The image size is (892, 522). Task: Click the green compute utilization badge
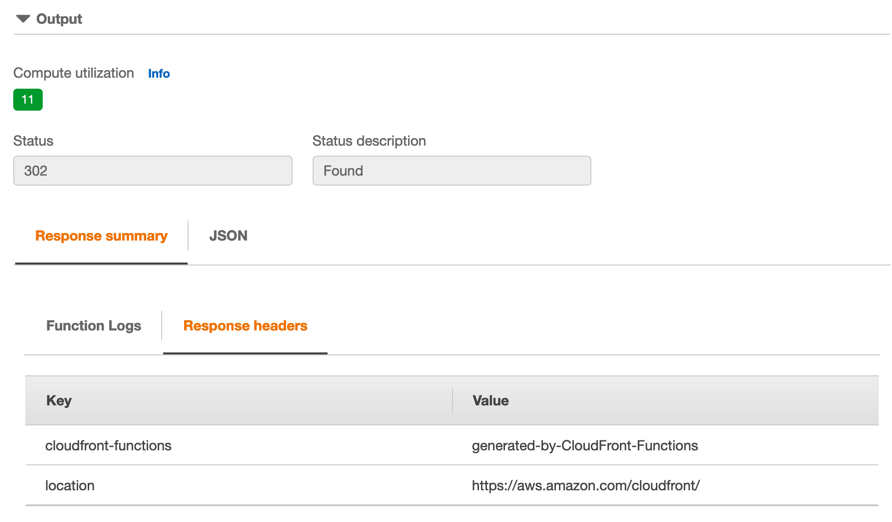(28, 100)
